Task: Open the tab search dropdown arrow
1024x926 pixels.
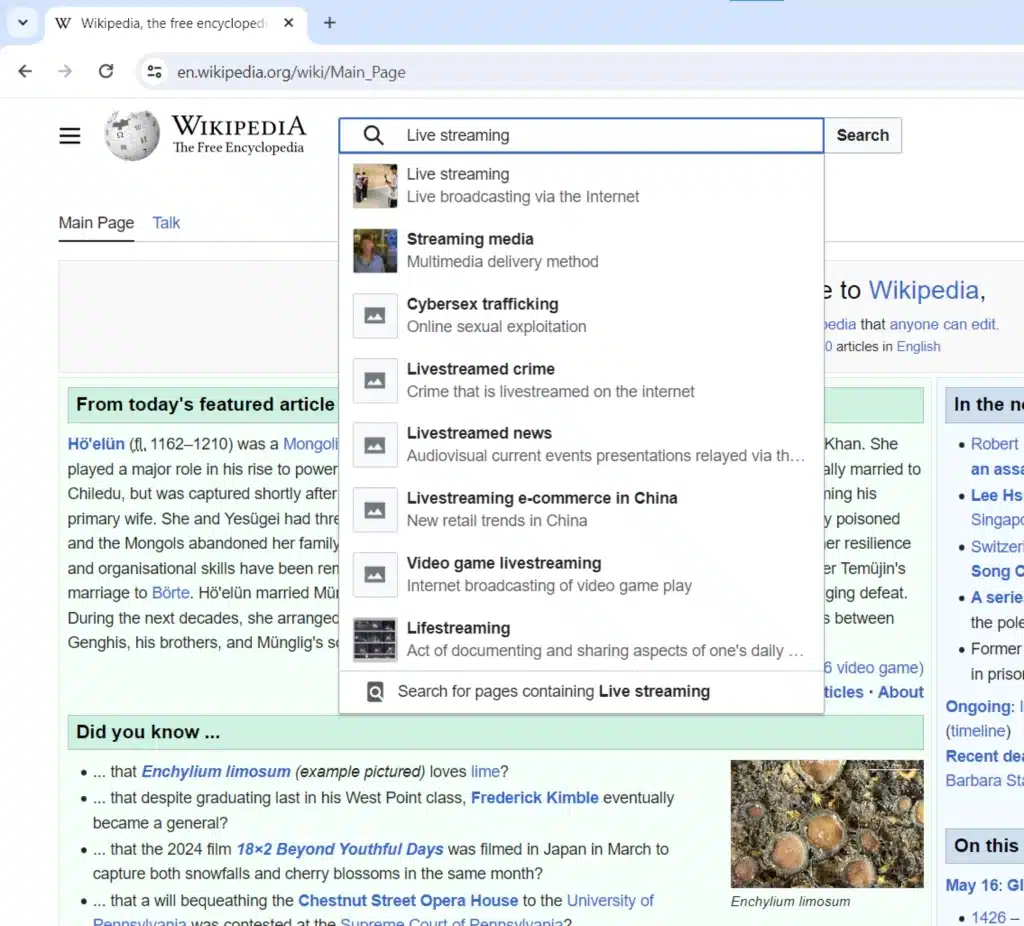Action: click(x=23, y=23)
